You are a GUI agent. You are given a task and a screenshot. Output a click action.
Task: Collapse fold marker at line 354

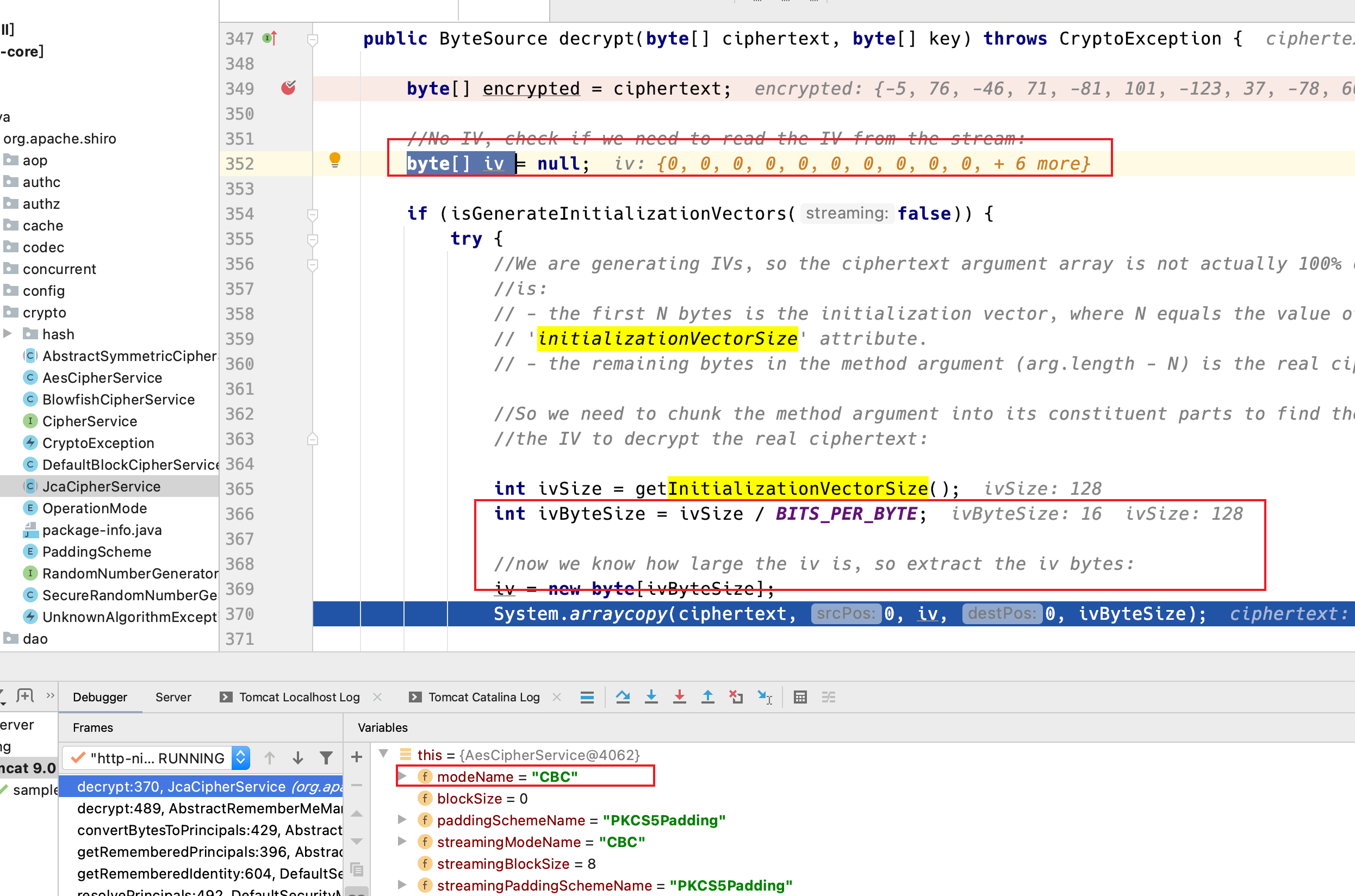click(313, 214)
